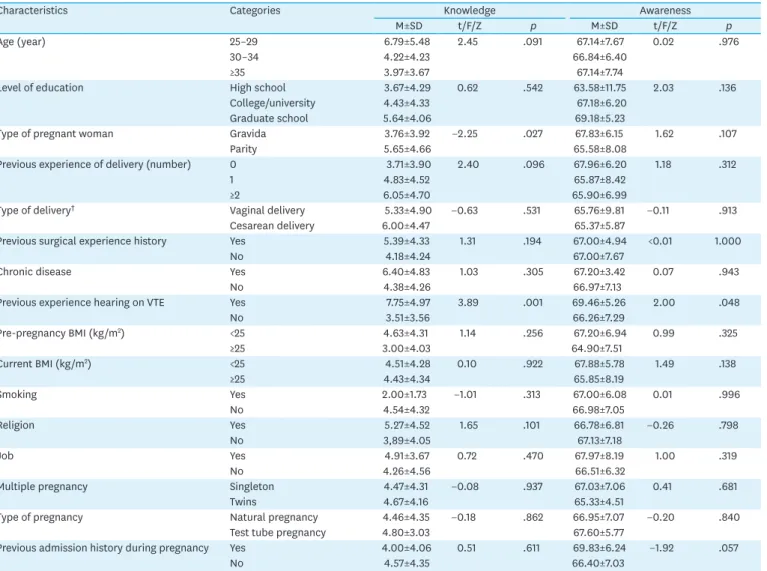
Task: Click the awareness value 69.83±6.24
Action: [x=599, y=548]
